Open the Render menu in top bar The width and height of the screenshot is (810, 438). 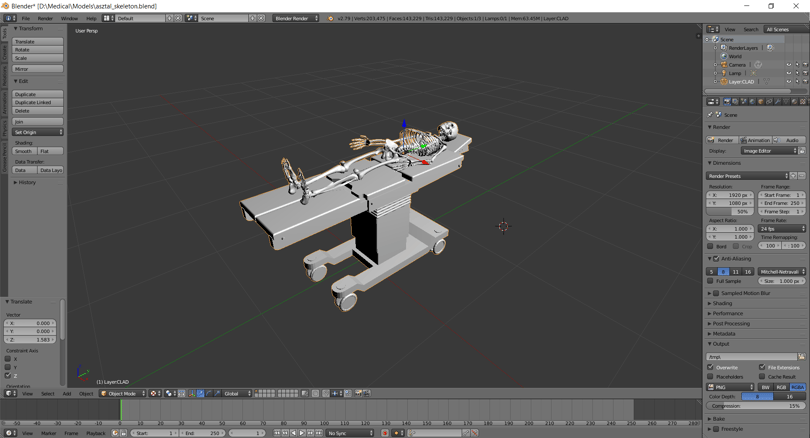[45, 18]
